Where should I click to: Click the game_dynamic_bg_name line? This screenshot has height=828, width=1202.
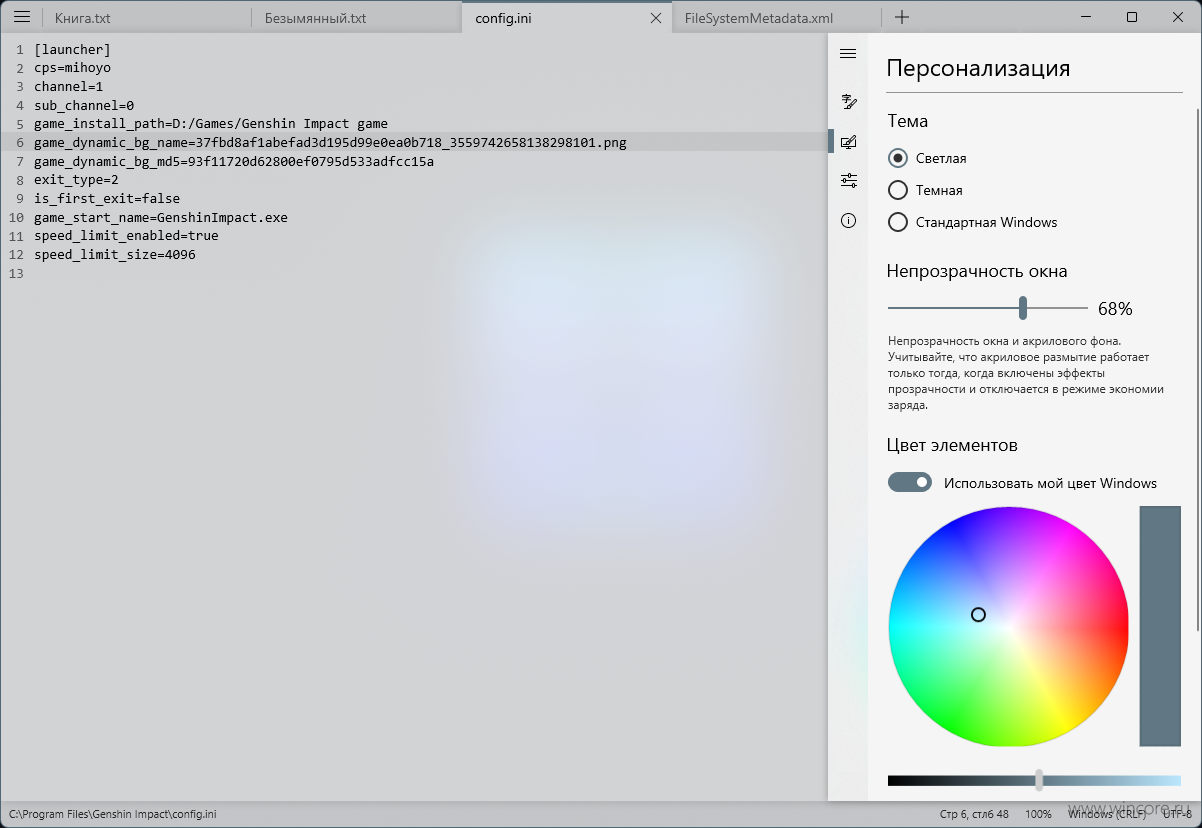pyautogui.click(x=330, y=143)
